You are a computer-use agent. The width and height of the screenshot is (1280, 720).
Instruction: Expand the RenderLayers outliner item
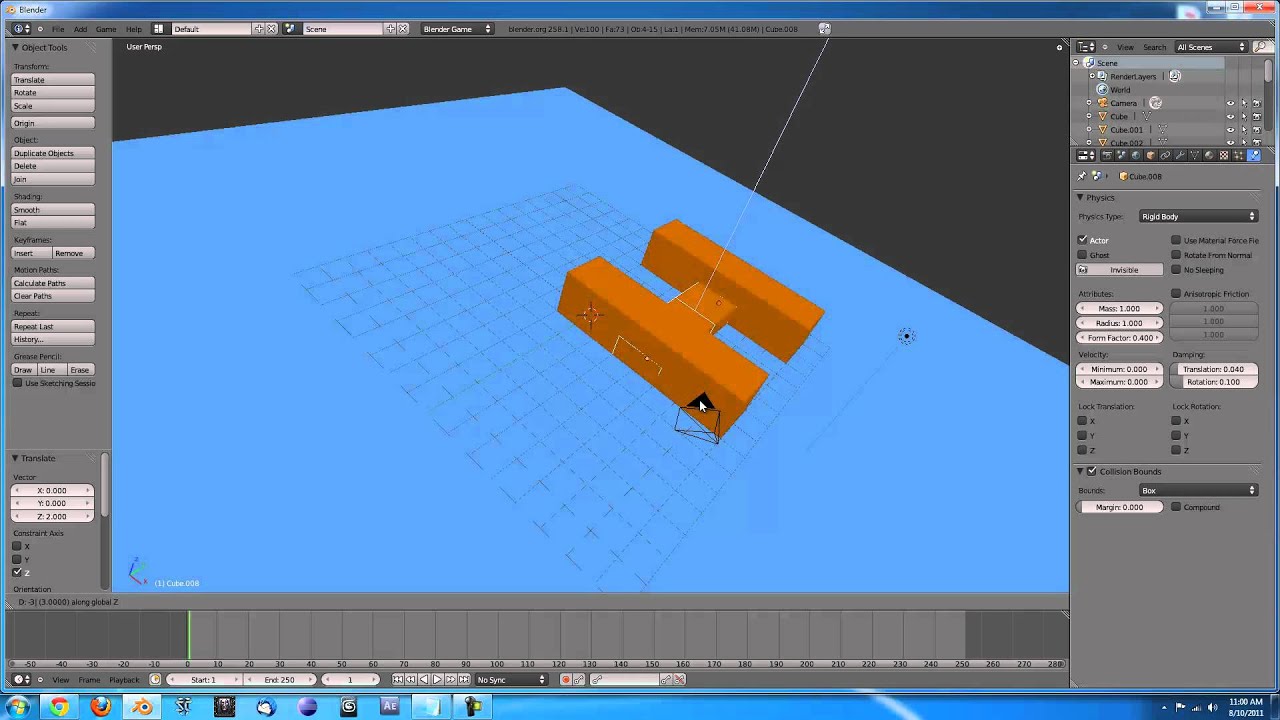click(1091, 76)
